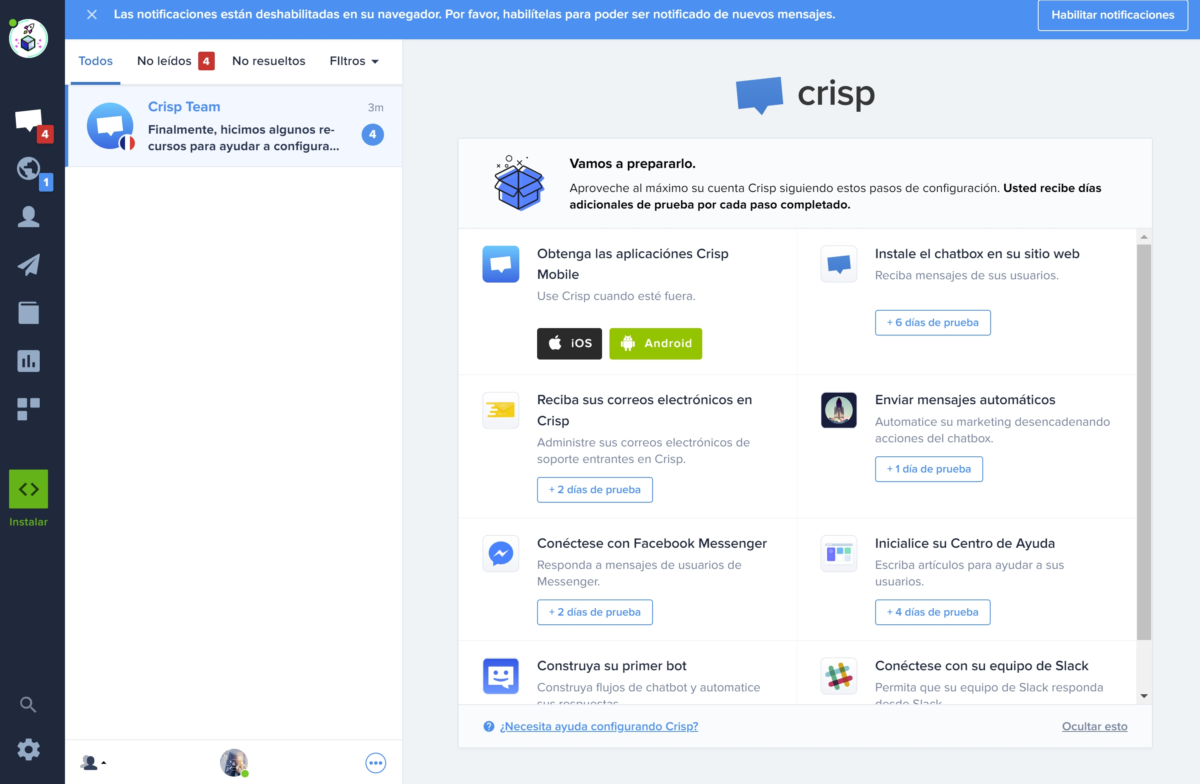Click the setup list scrollbar thumb
Screen dimensions: 1200x784
[x=1144, y=441]
